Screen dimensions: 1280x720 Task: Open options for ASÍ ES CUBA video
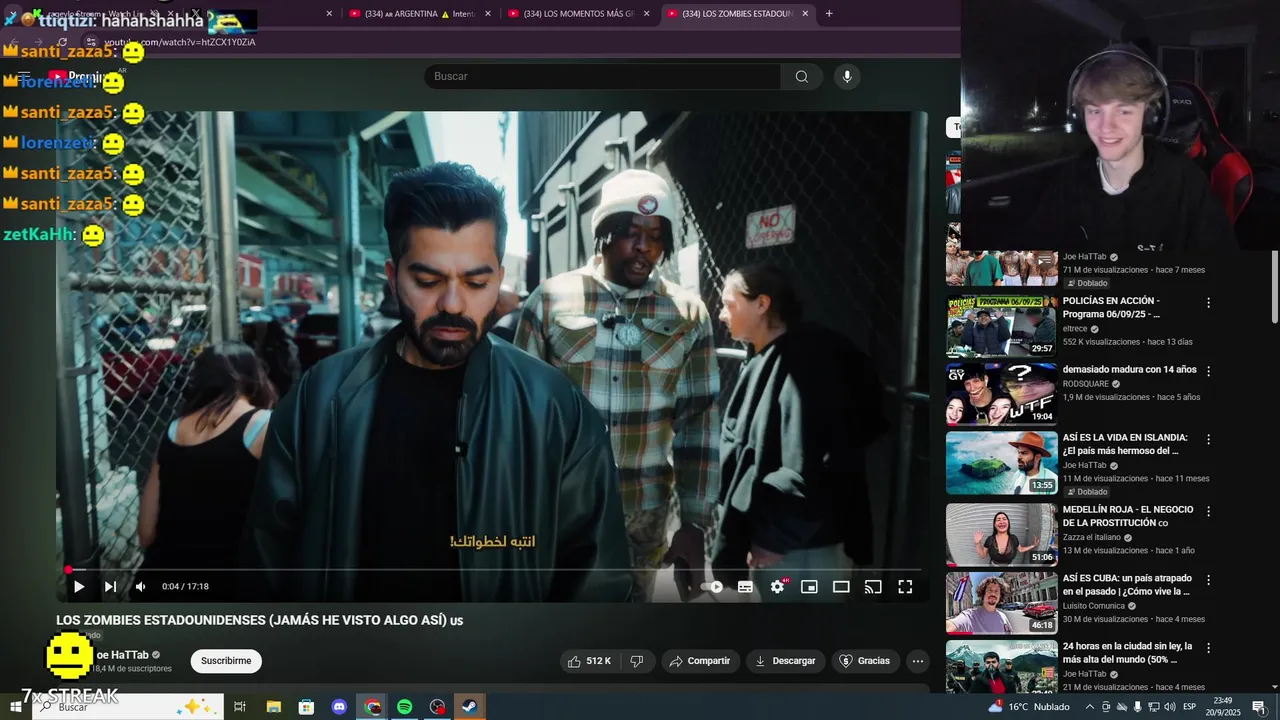click(1208, 580)
